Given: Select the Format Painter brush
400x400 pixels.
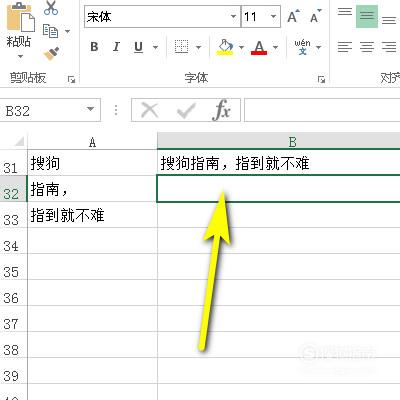Looking at the screenshot, I should (x=52, y=53).
